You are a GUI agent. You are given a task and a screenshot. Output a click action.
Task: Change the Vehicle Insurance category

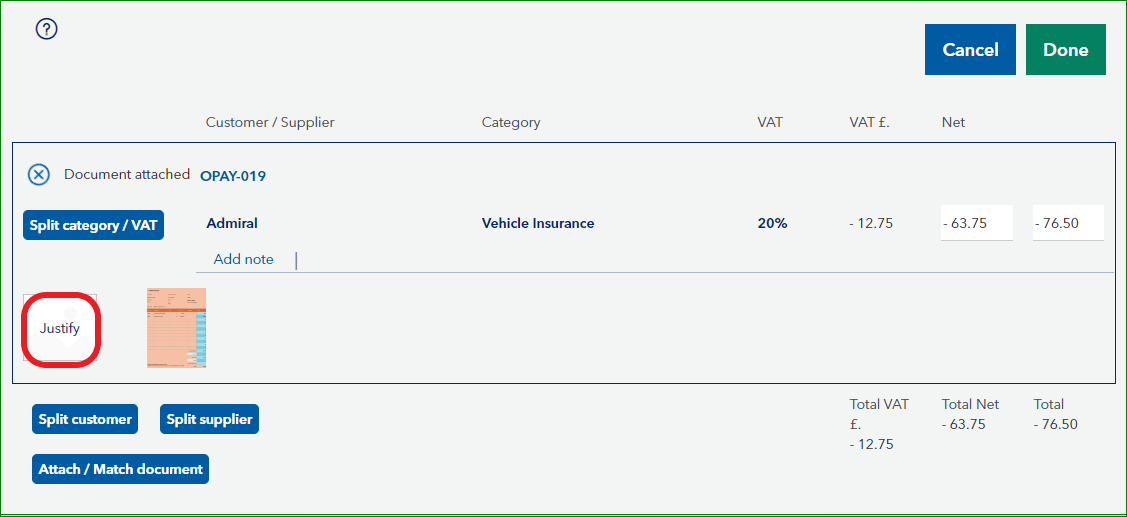pos(538,224)
